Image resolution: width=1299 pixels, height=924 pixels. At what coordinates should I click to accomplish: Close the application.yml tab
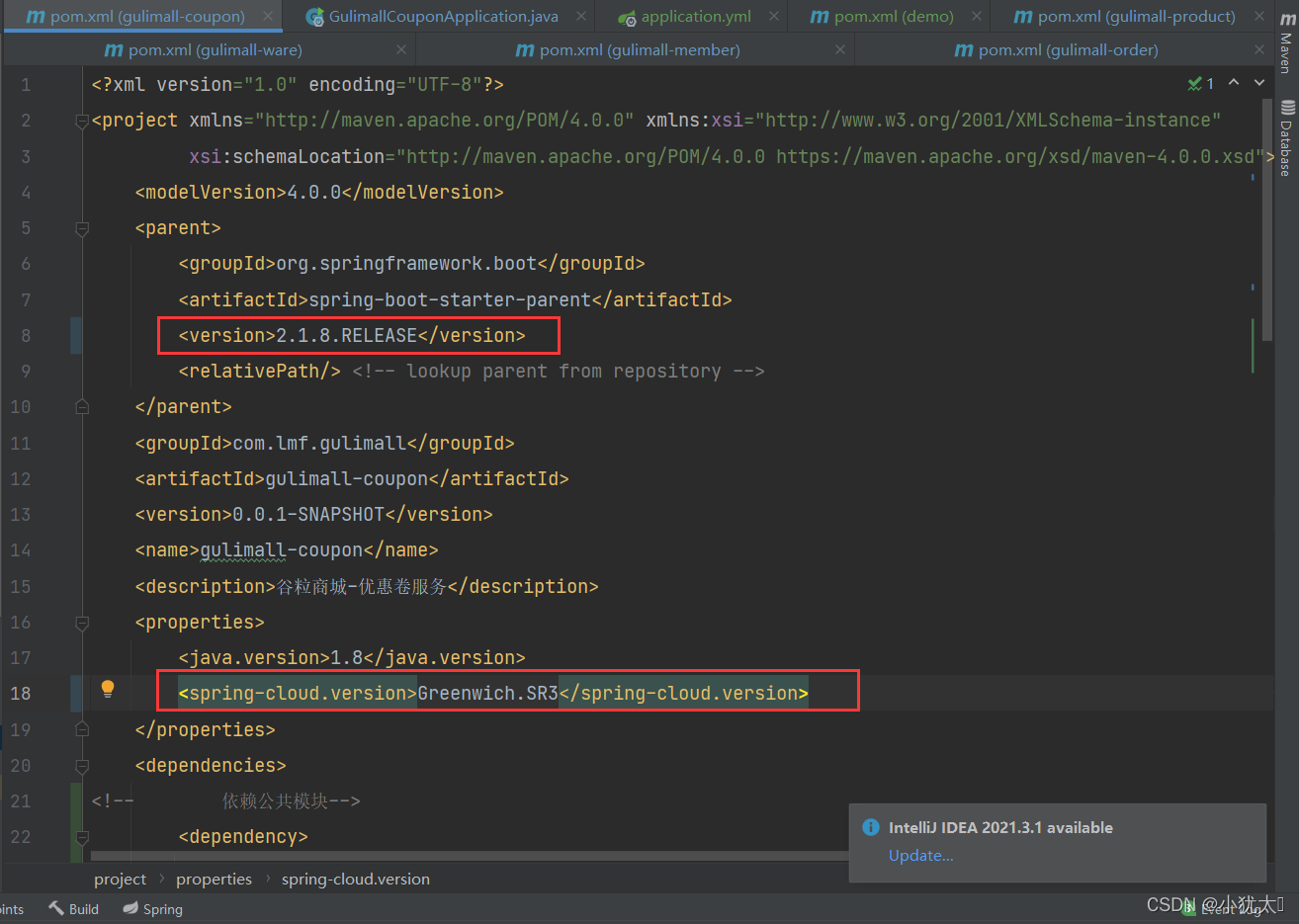(x=774, y=17)
